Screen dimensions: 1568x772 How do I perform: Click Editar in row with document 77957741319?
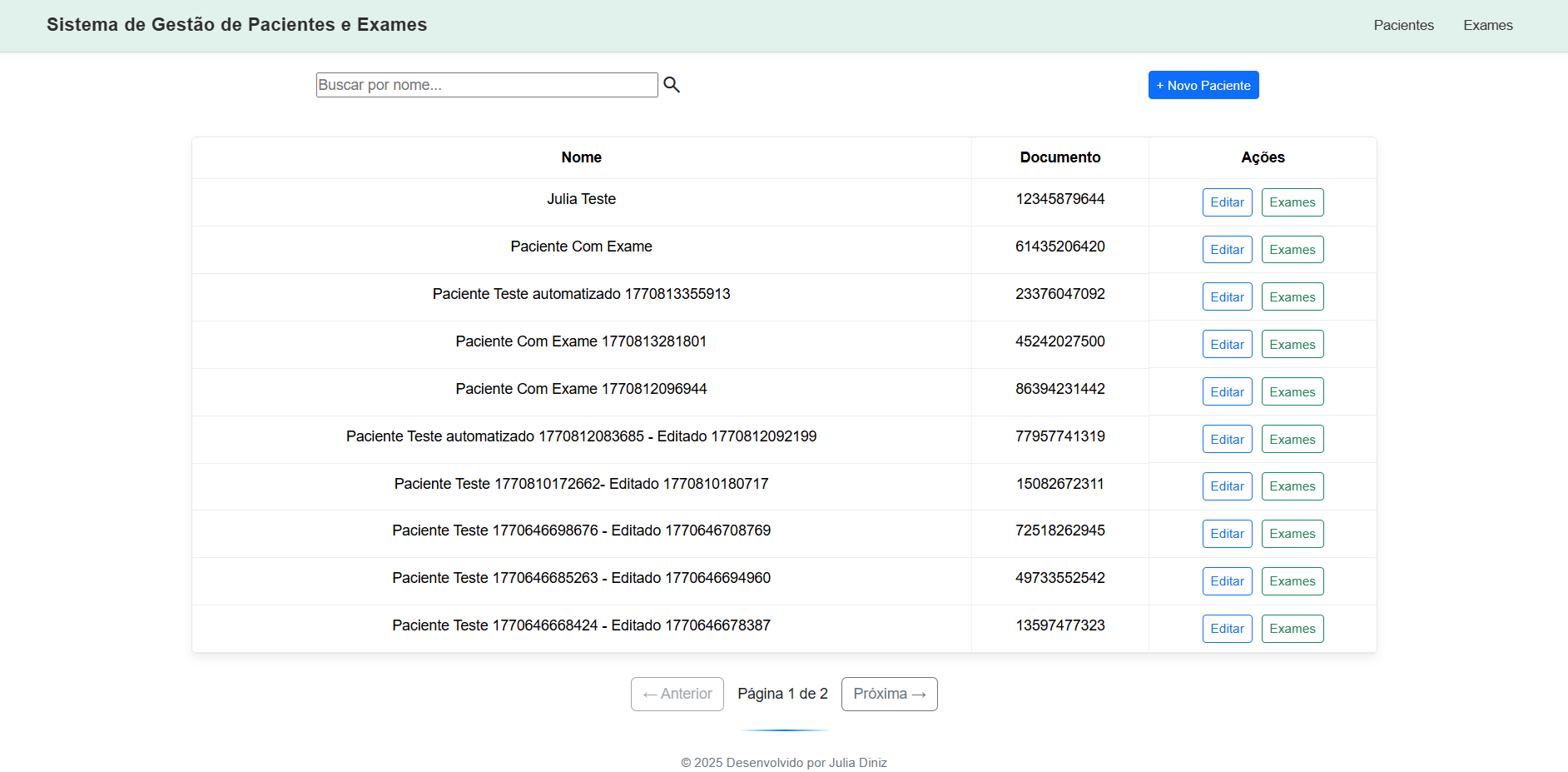(x=1227, y=440)
